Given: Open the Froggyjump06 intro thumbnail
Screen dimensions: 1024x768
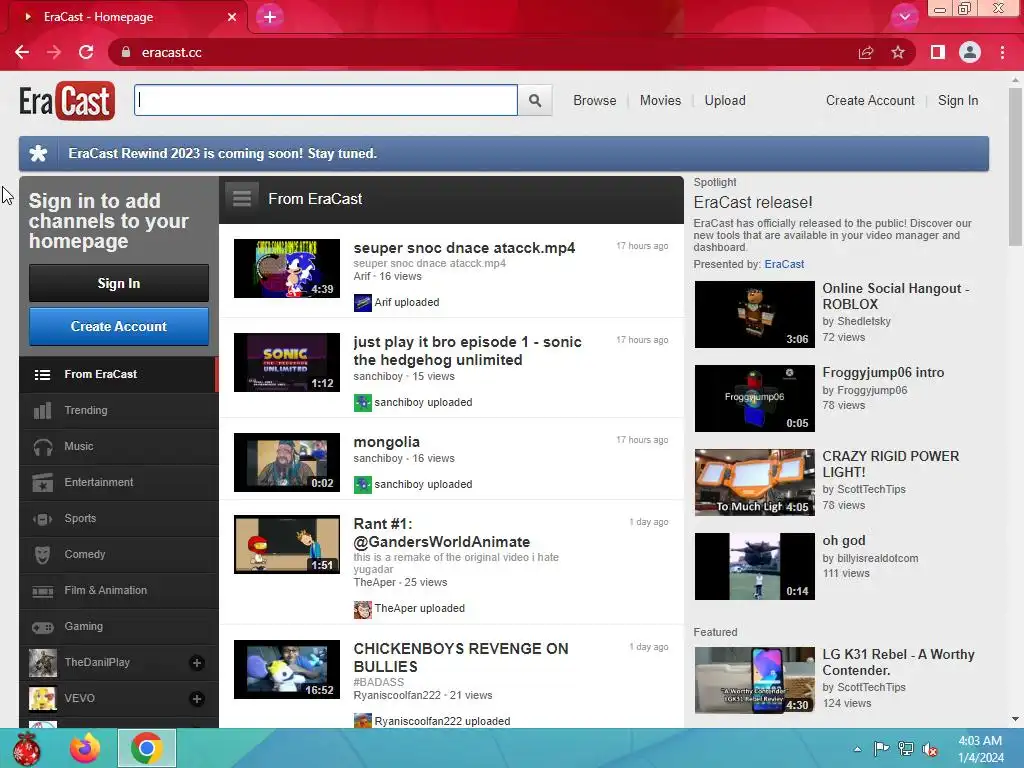Looking at the screenshot, I should [x=754, y=398].
